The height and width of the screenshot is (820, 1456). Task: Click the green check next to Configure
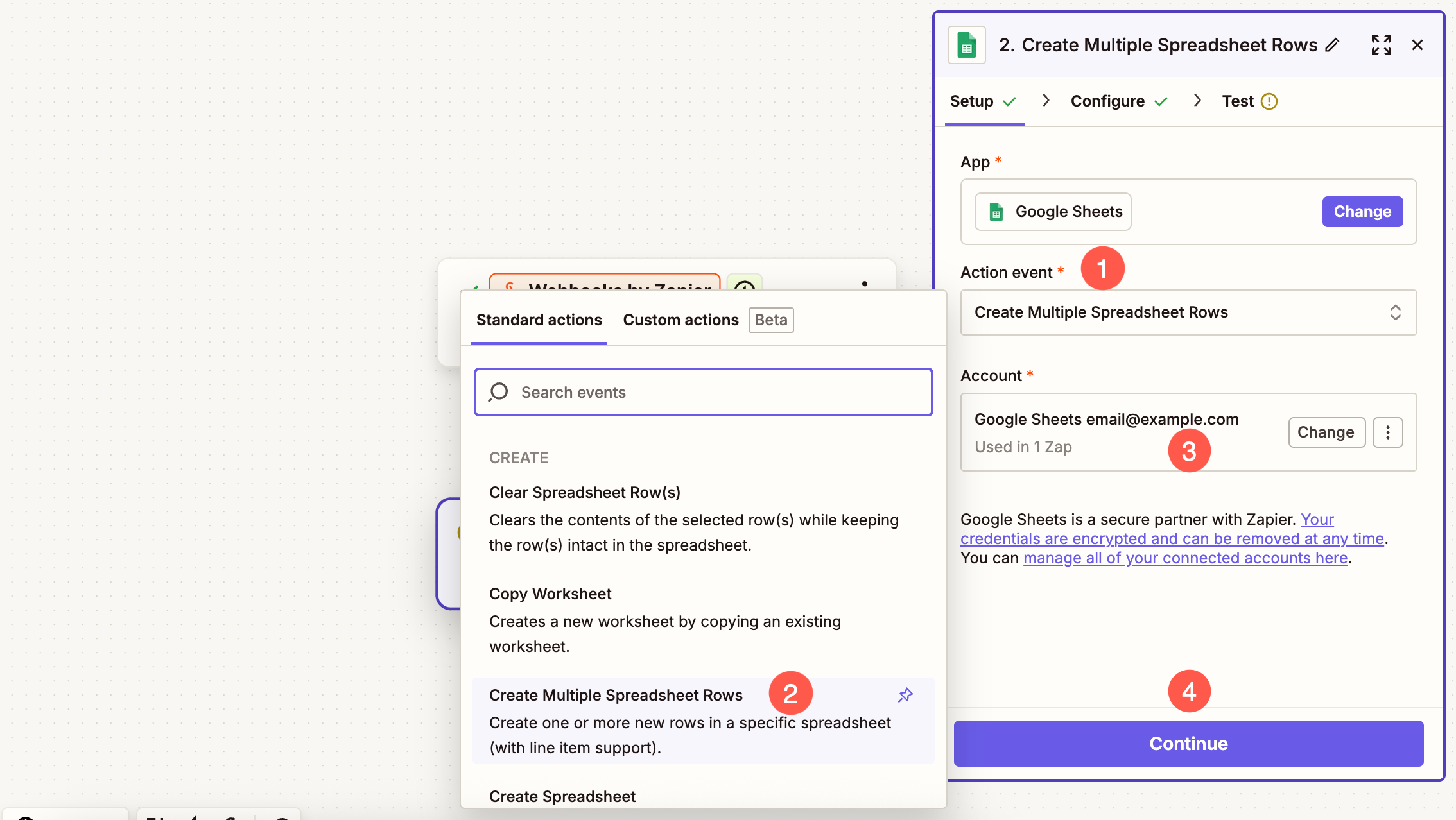[1161, 101]
